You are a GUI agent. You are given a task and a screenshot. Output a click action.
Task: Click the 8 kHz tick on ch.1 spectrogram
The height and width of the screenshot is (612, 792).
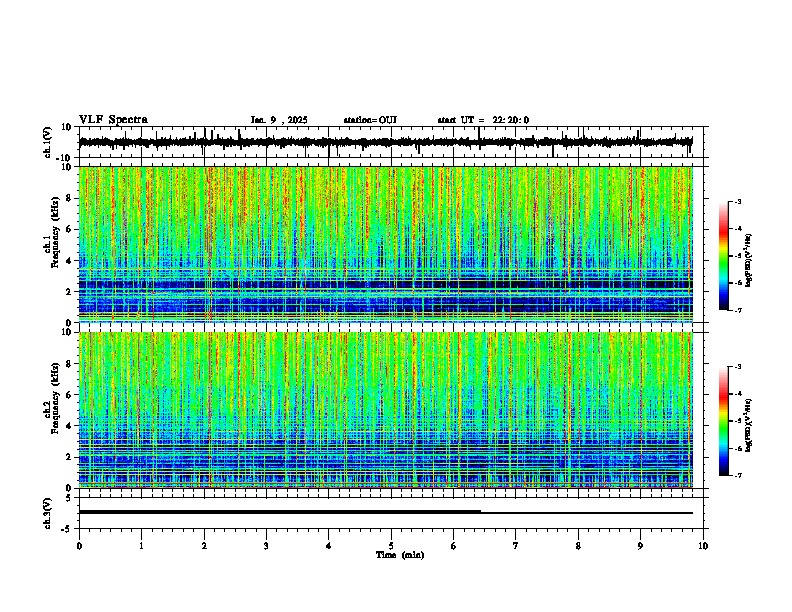point(70,198)
